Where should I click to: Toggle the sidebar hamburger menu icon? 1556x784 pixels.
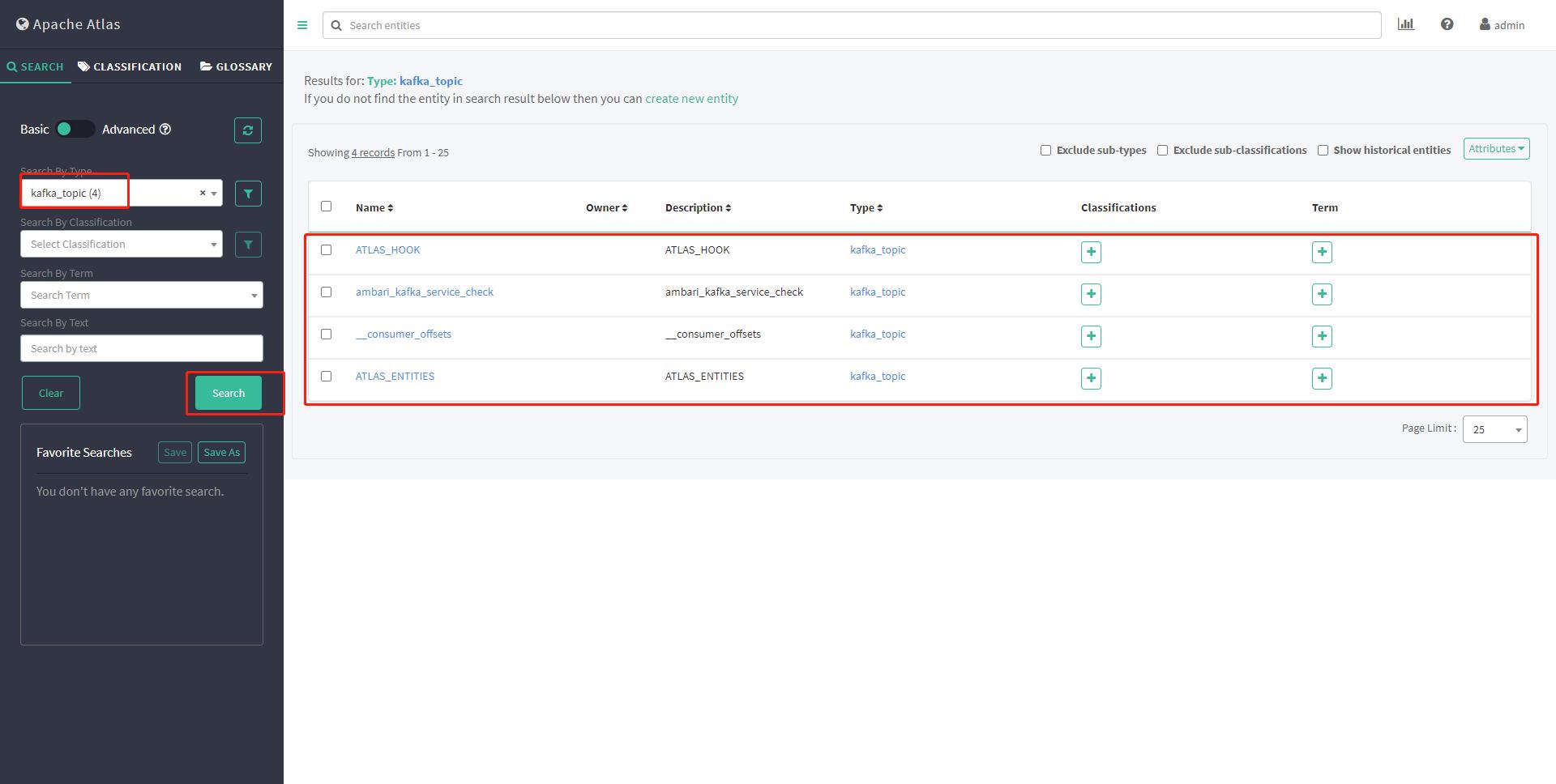[x=302, y=25]
